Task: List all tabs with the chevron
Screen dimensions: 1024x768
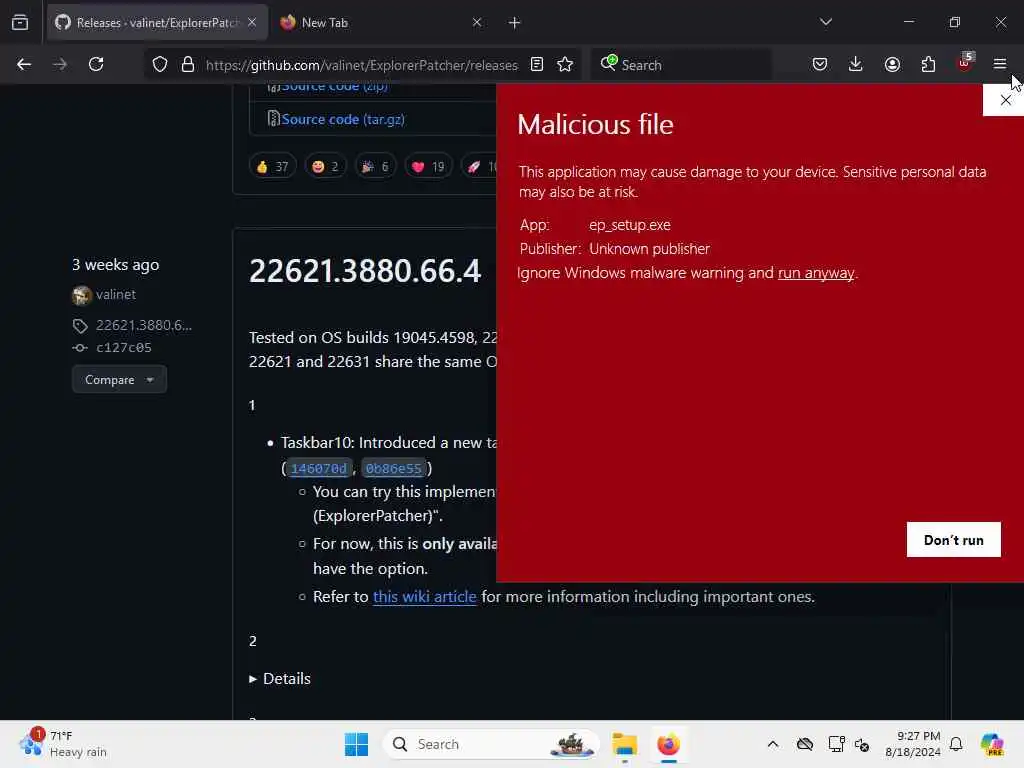Action: coord(825,22)
